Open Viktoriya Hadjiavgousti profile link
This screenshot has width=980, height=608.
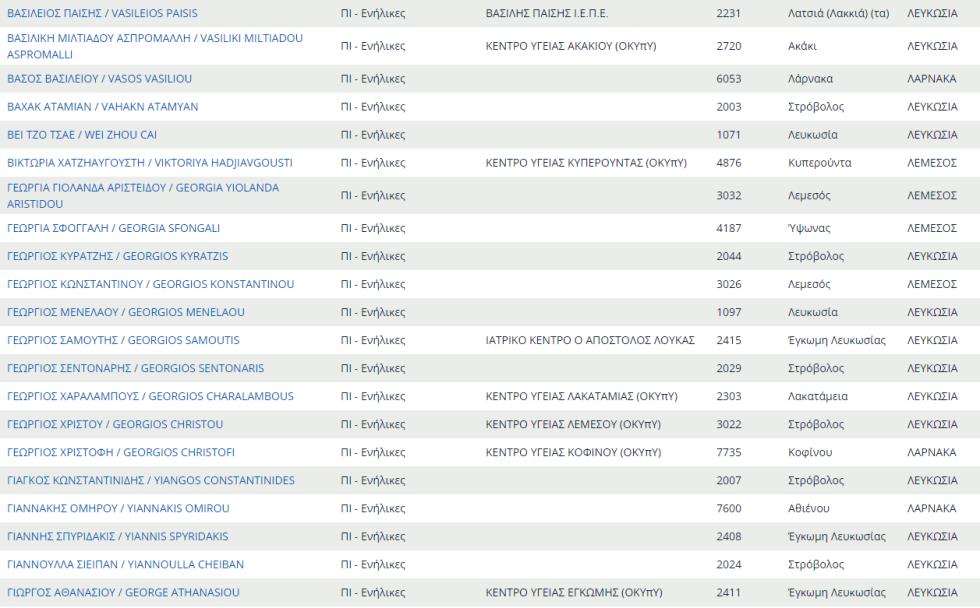coord(150,163)
